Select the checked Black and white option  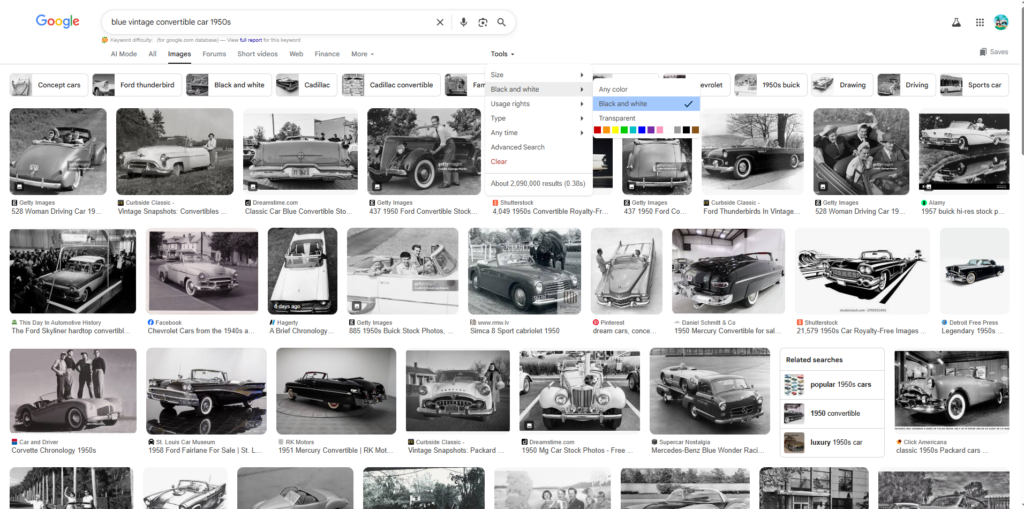[646, 104]
